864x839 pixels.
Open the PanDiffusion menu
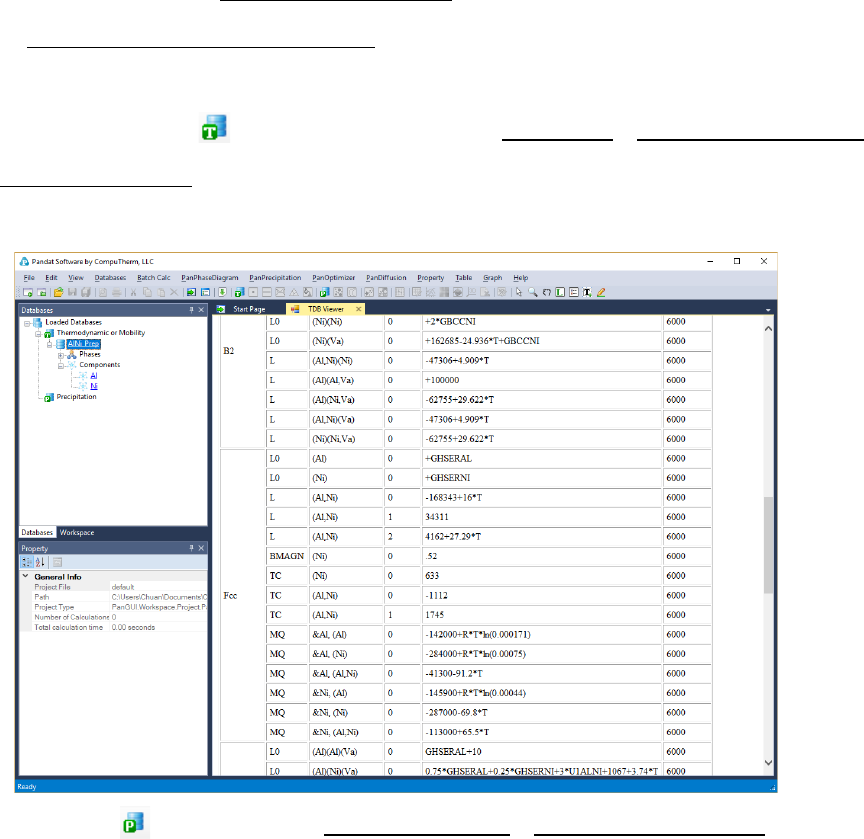386,278
